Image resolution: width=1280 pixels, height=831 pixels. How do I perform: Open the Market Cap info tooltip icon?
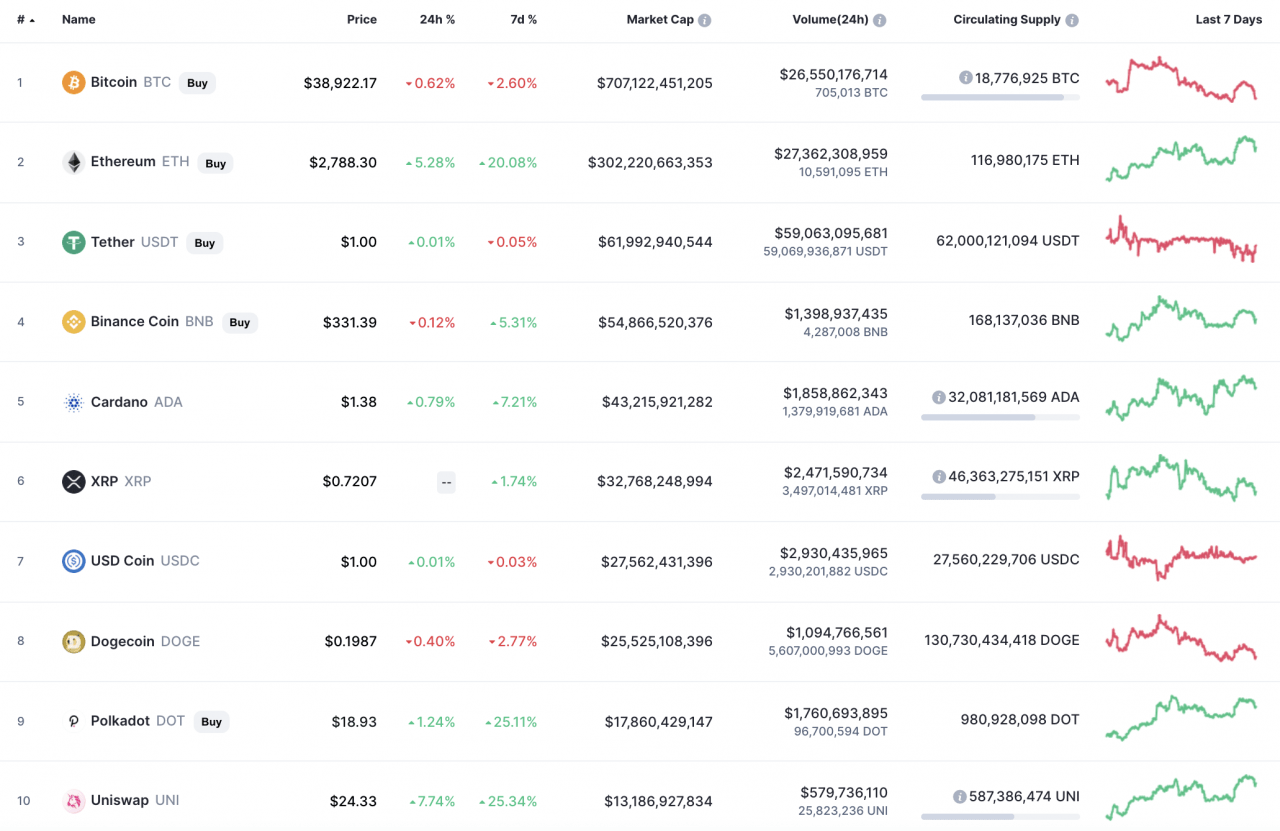click(708, 19)
